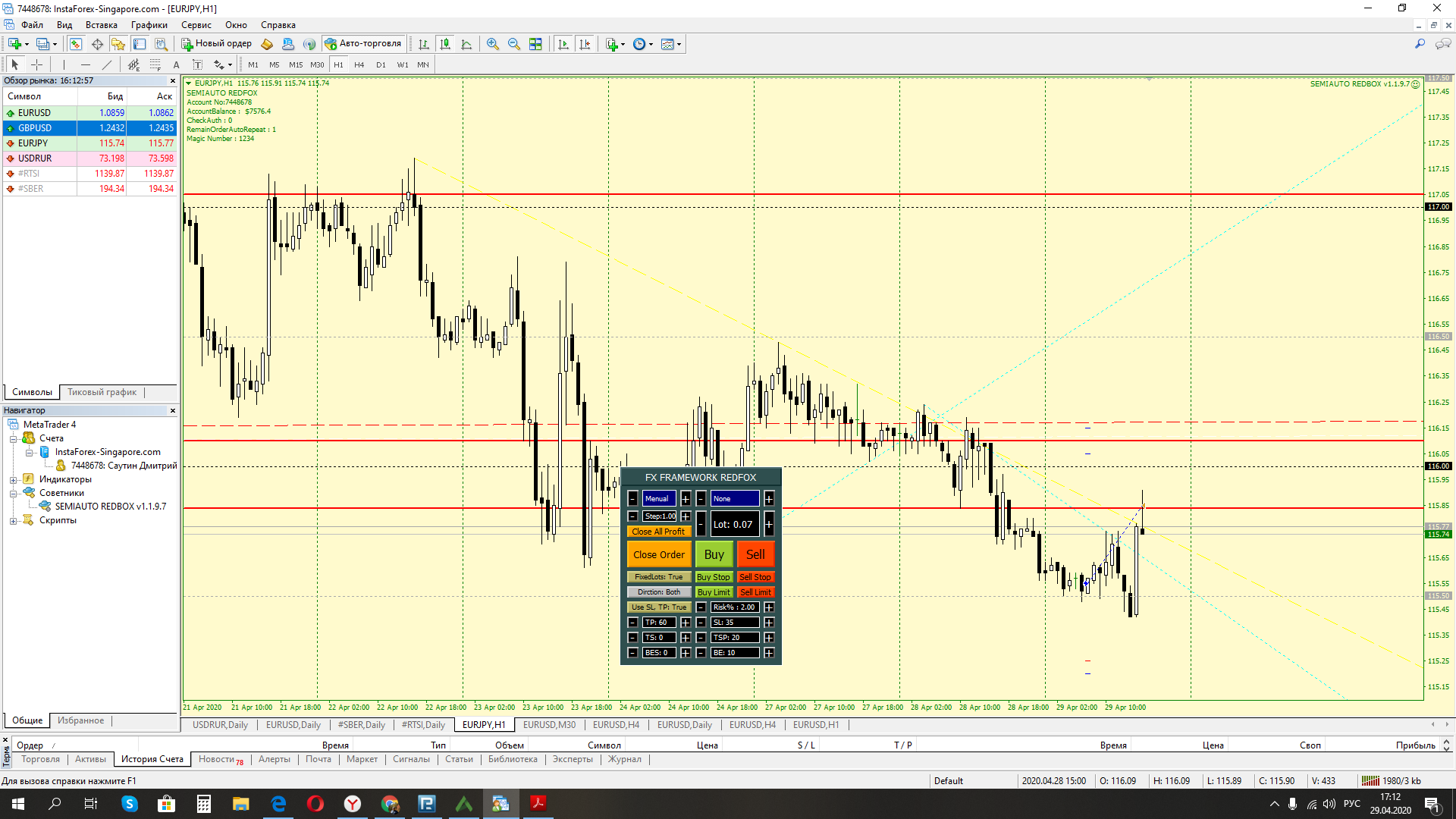Screen dimensions: 1456x819
Task: Toggle Use SL, TP: True setting
Action: coord(659,607)
